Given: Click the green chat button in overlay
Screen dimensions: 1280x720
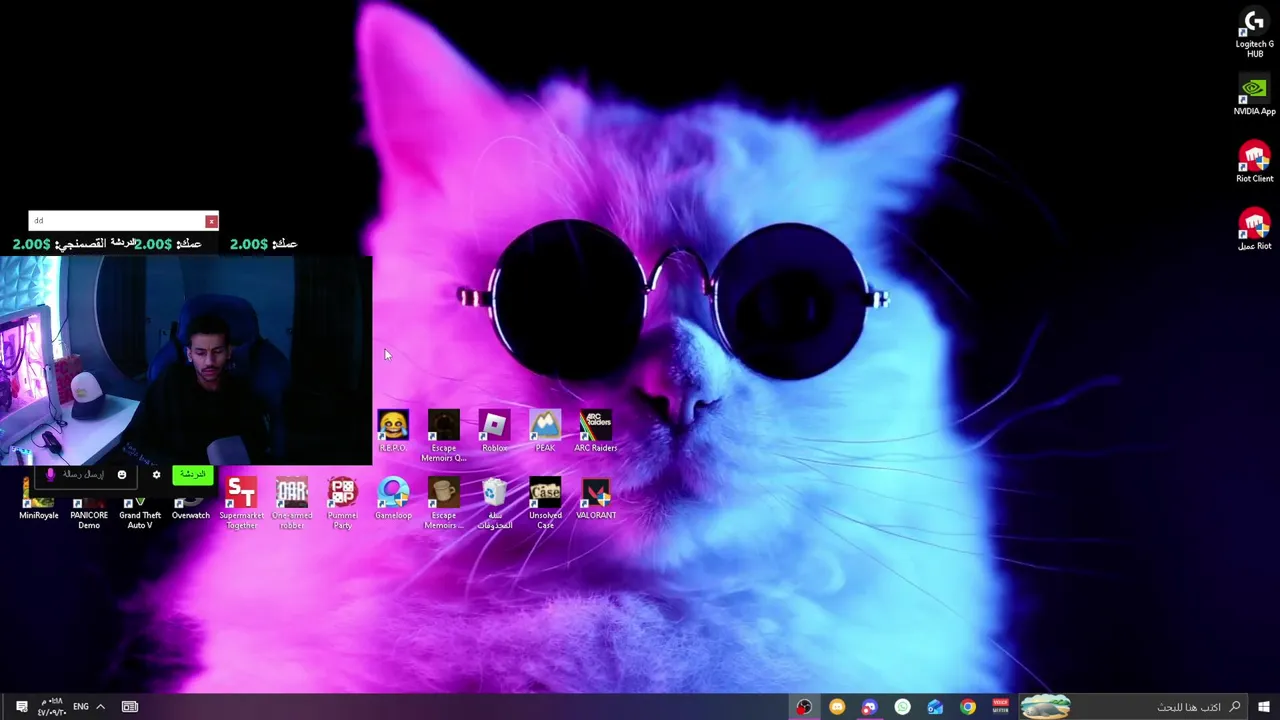Looking at the screenshot, I should (x=192, y=474).
